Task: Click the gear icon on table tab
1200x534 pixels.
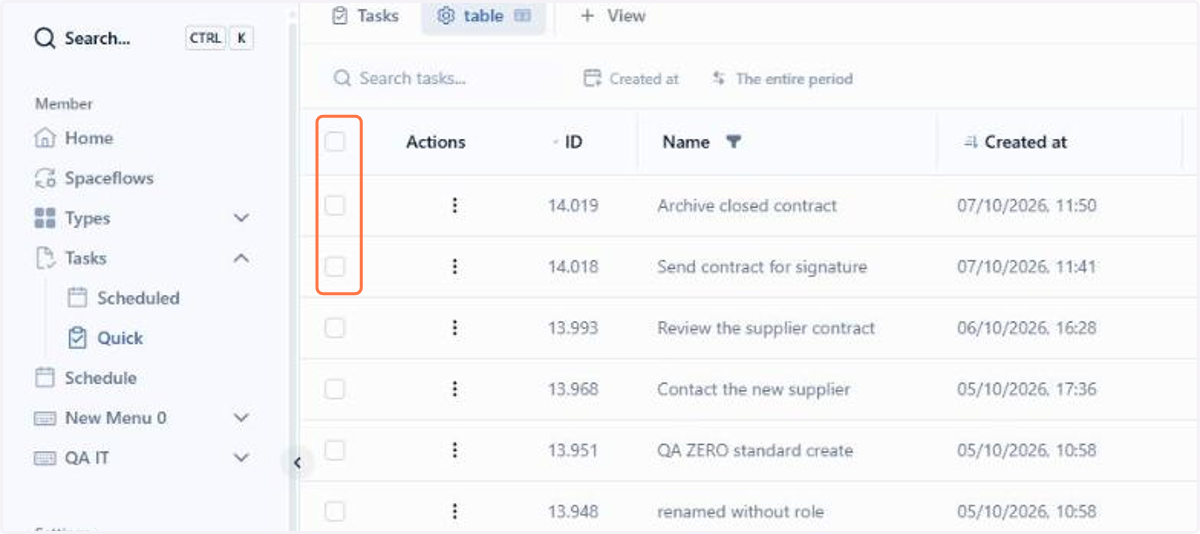Action: click(446, 16)
